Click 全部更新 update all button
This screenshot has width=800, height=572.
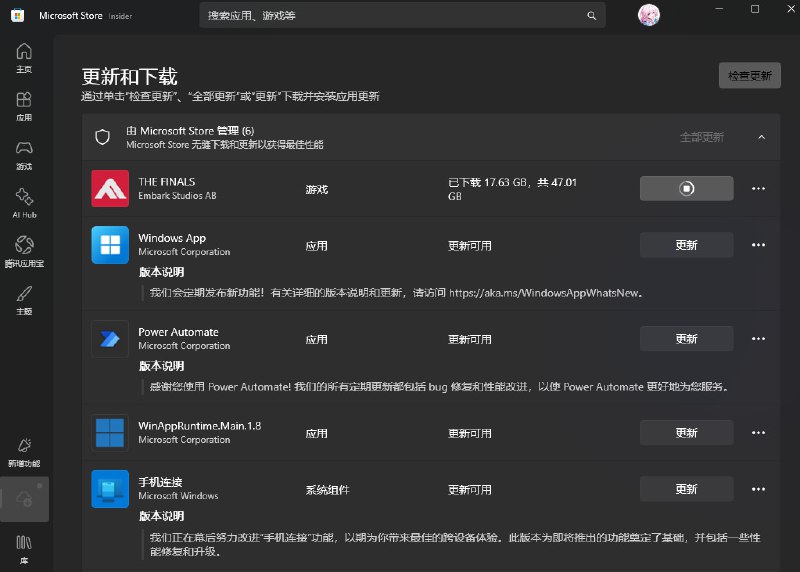click(x=702, y=137)
